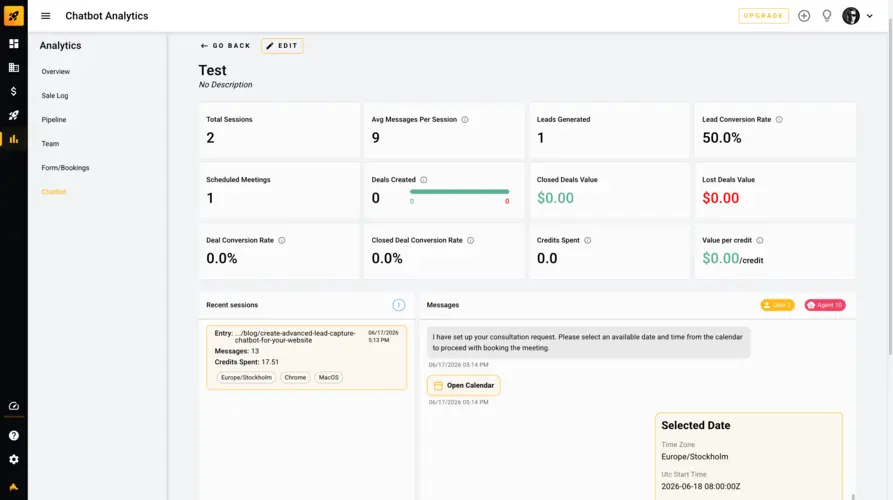Click info icon beside Credits Spent
This screenshot has height=500, width=893.
coord(588,240)
